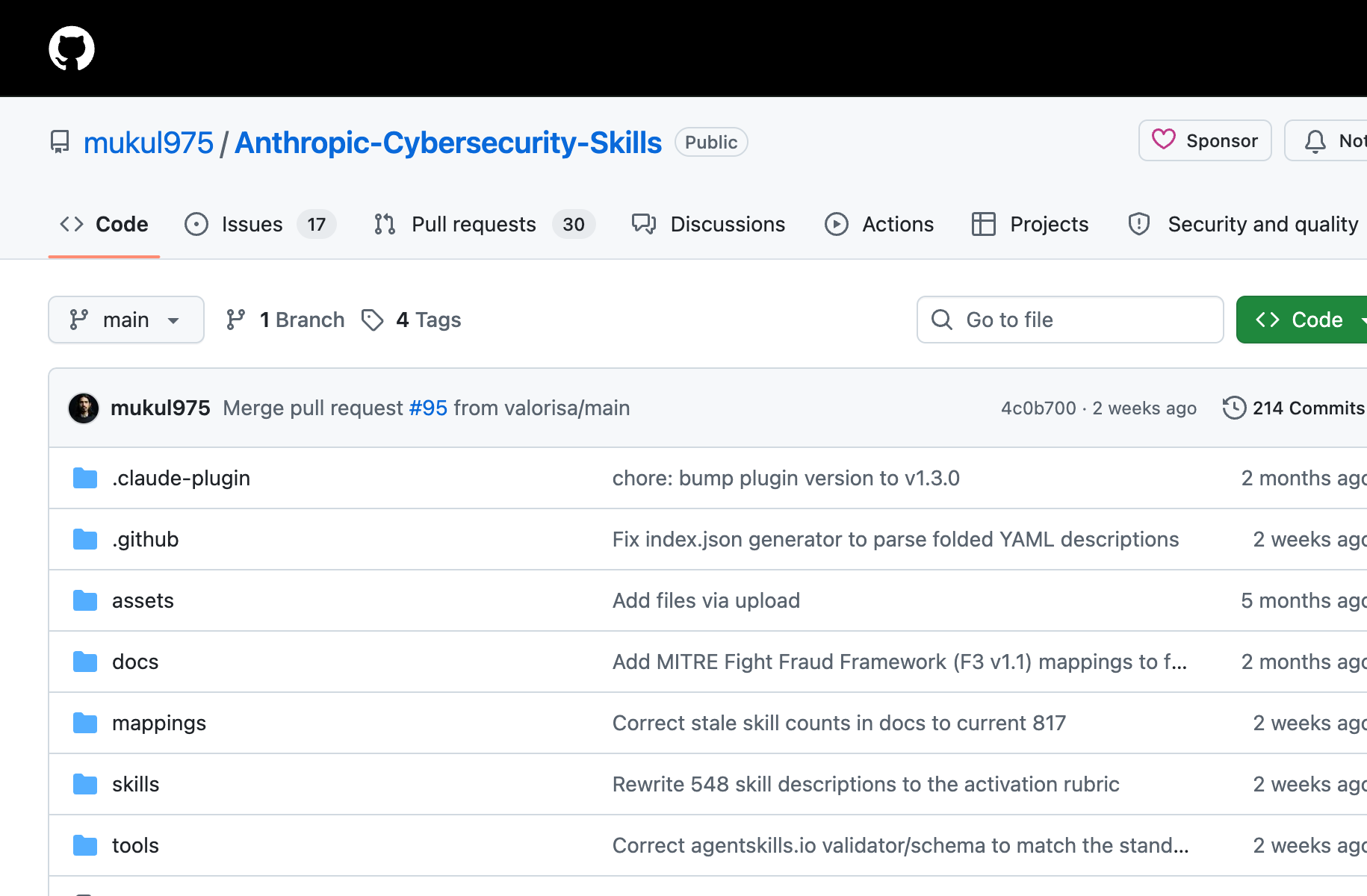The width and height of the screenshot is (1367, 896).
Task: Click folder icon for assets
Action: tap(85, 600)
